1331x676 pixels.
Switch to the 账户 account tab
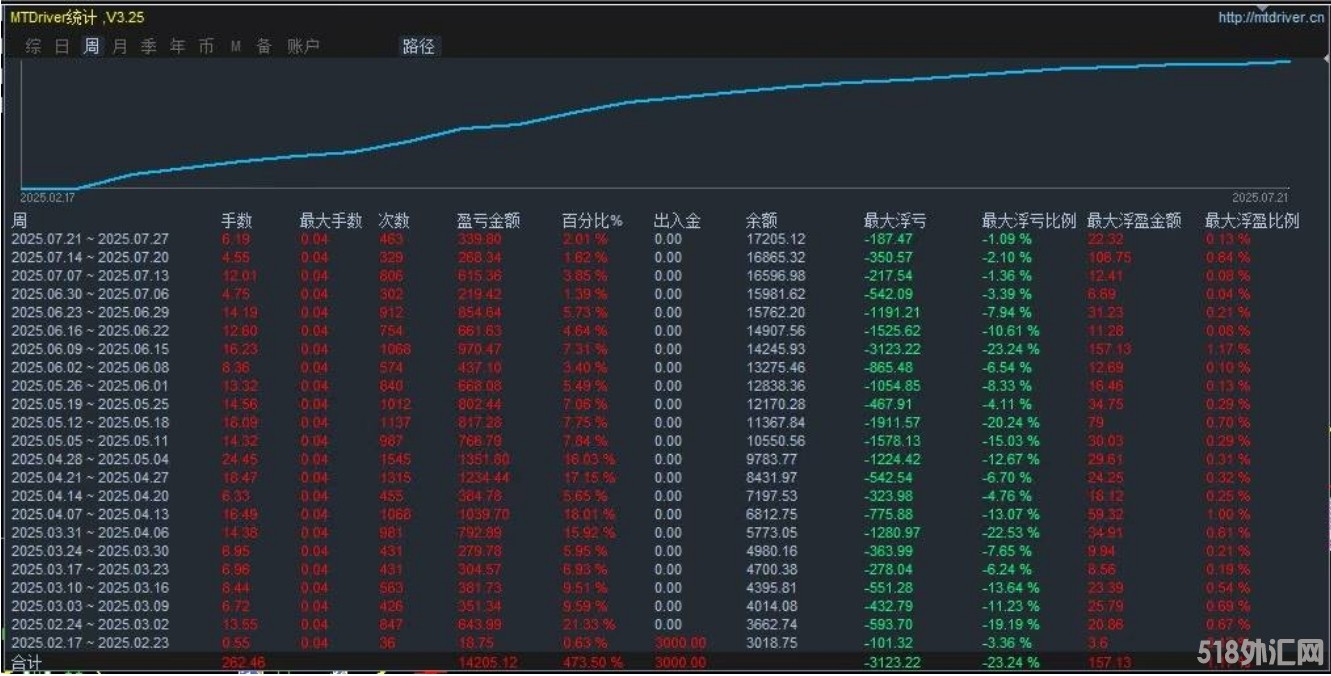(303, 46)
